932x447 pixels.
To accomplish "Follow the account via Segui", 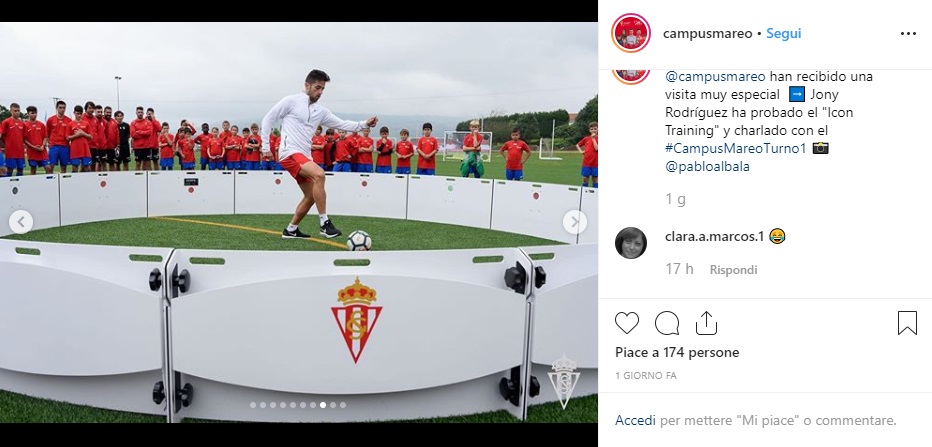I will [x=783, y=34].
